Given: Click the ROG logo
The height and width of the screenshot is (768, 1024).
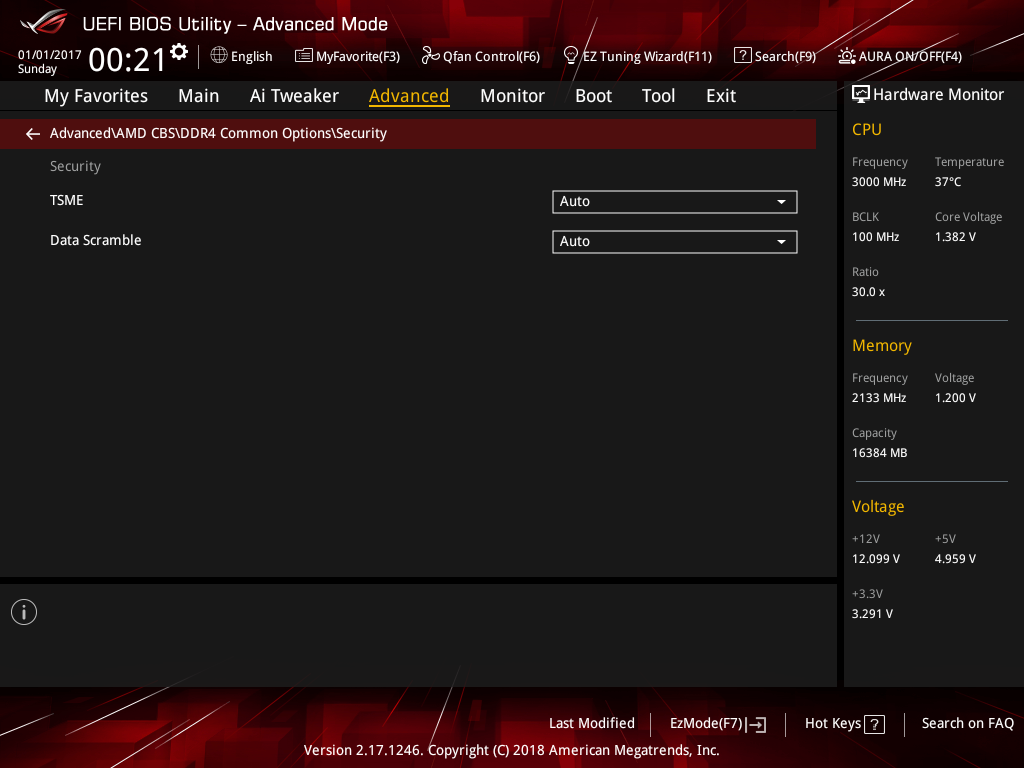Looking at the screenshot, I should click(x=44, y=22).
